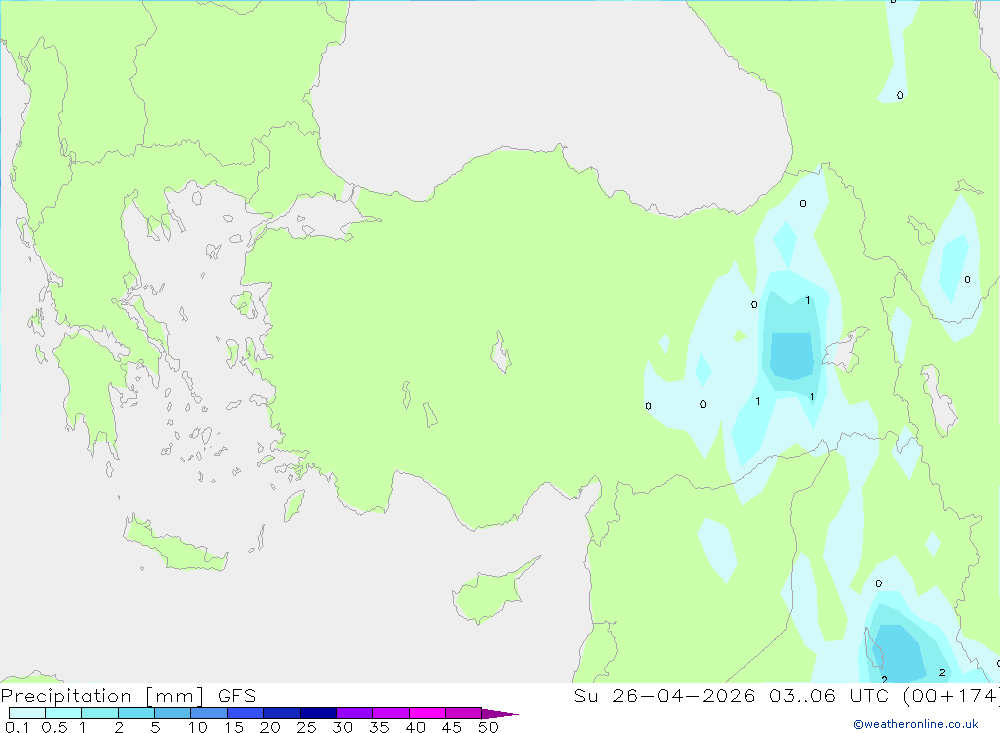
Task: Select the 30–35 mm legend color box
Action: coord(355,713)
